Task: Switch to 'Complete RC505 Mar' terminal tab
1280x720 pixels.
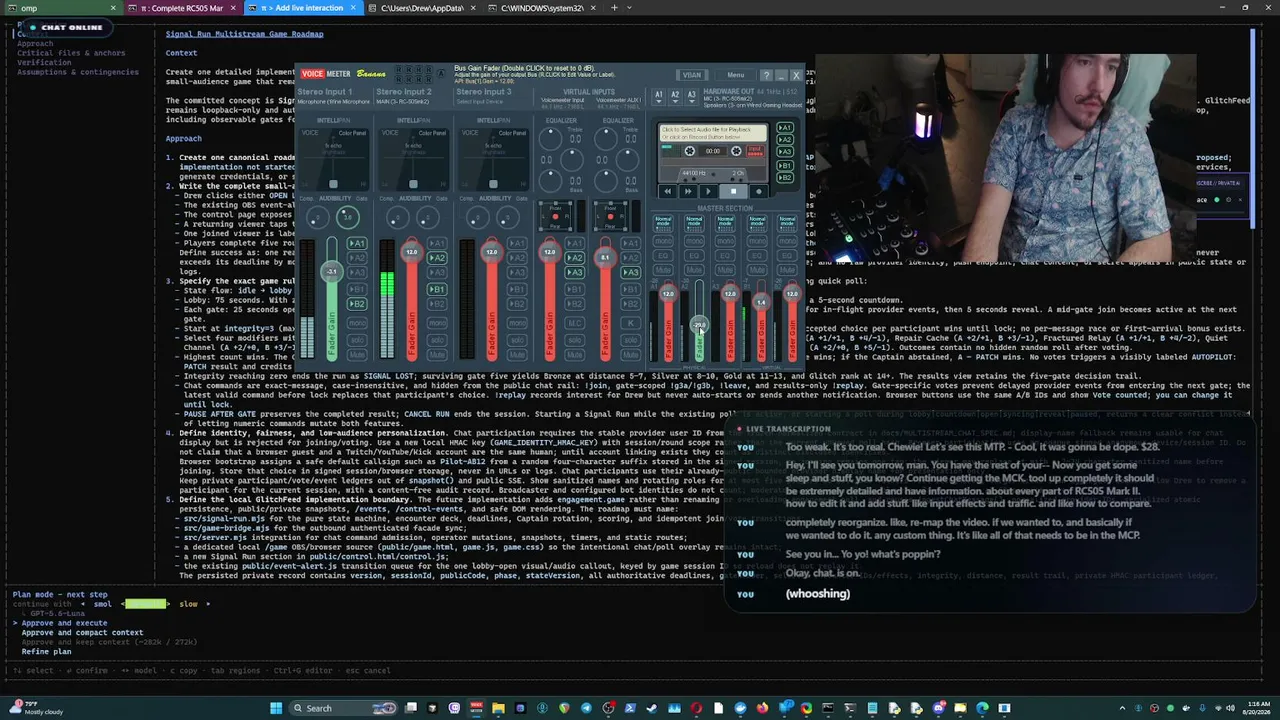Action: pyautogui.click(x=185, y=8)
